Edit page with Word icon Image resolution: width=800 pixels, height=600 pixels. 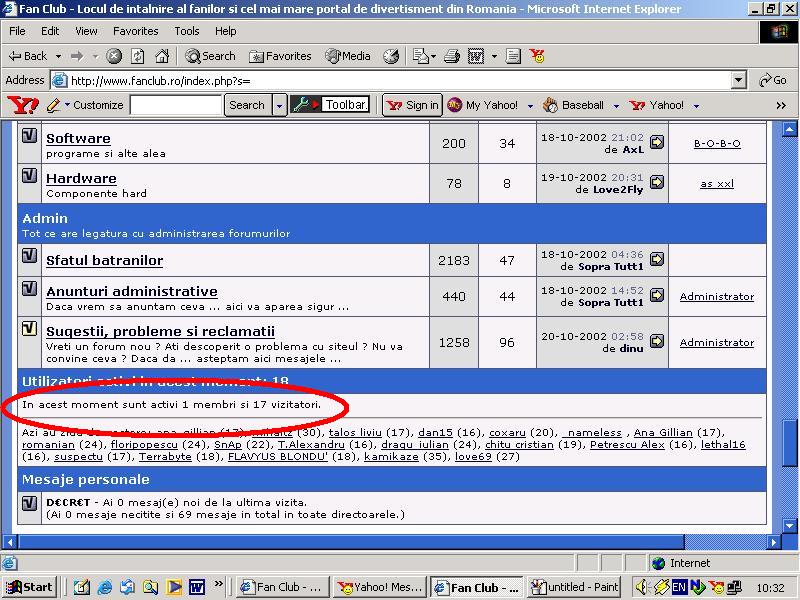tap(476, 56)
